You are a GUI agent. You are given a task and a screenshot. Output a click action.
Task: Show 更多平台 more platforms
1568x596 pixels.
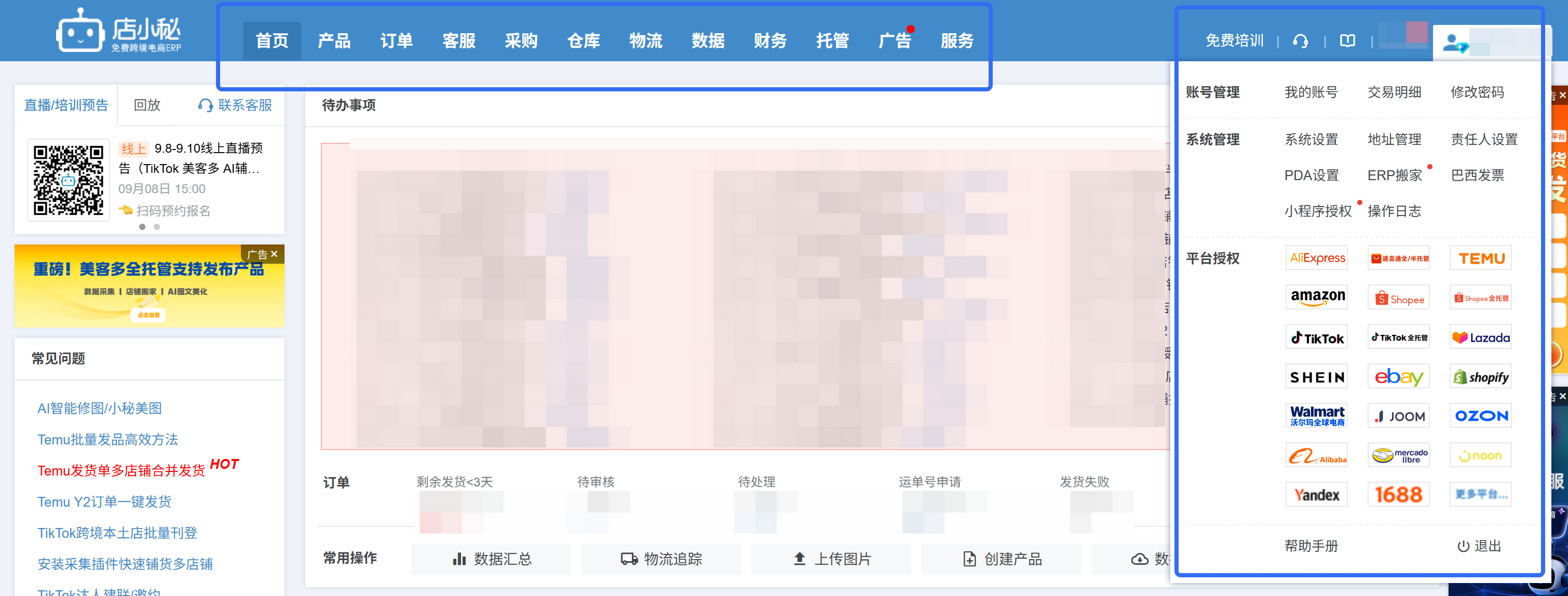click(1481, 494)
